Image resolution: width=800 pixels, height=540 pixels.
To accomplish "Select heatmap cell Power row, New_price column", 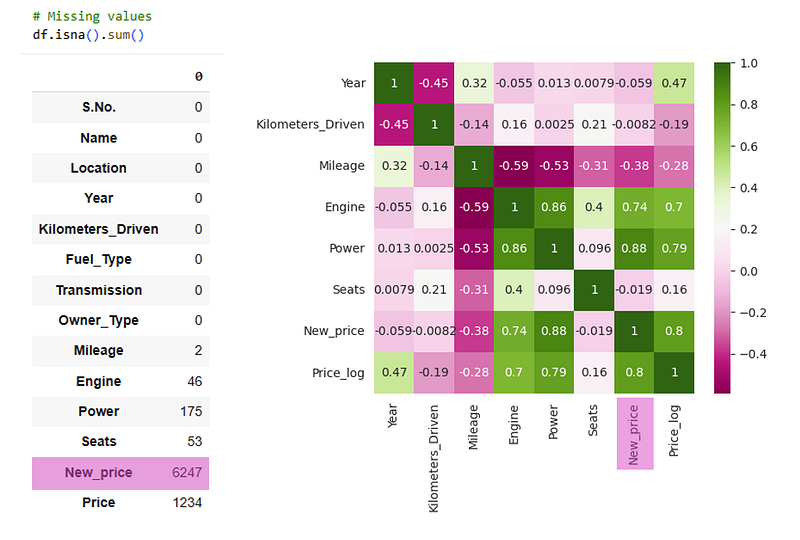I will [631, 249].
